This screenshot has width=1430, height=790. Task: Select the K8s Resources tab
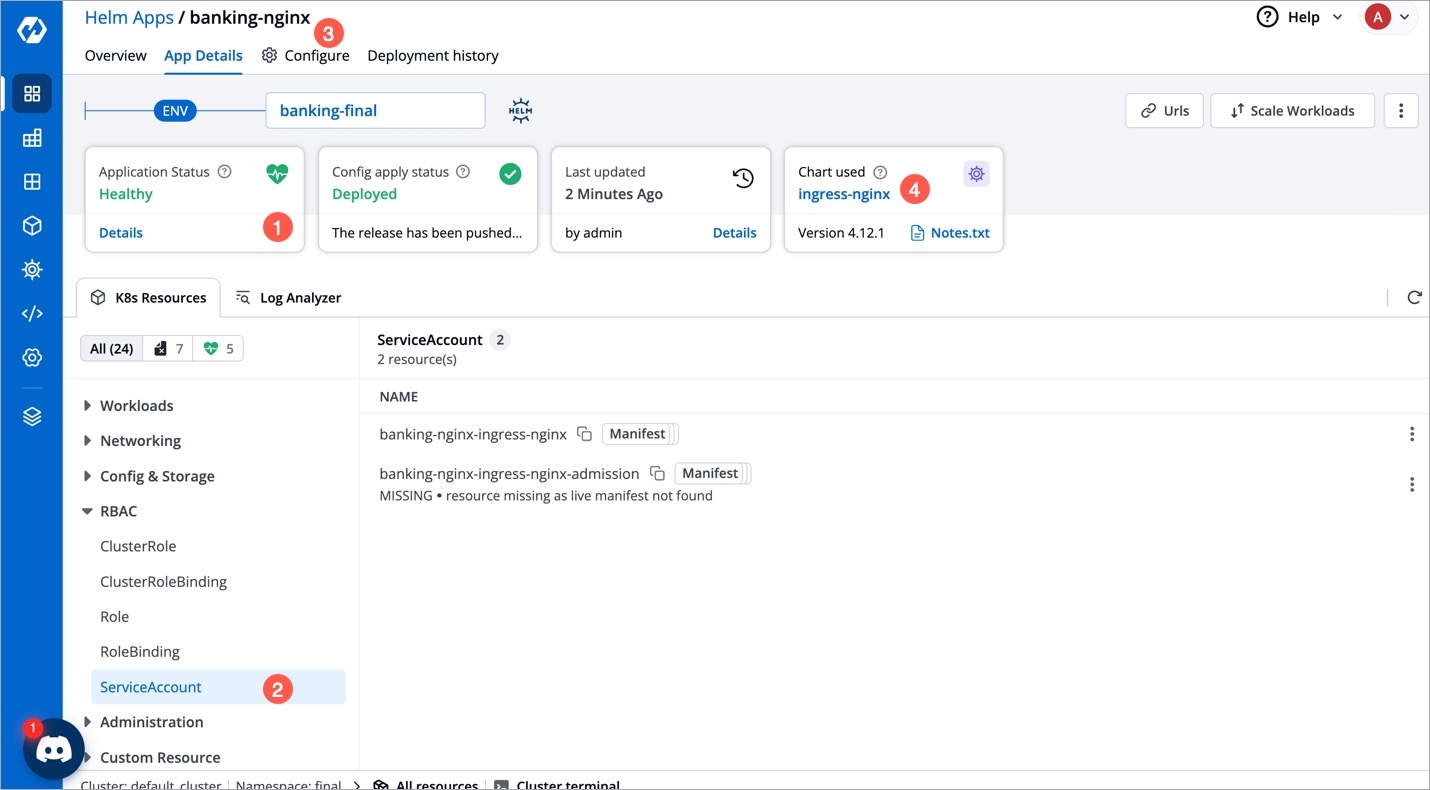coord(148,298)
